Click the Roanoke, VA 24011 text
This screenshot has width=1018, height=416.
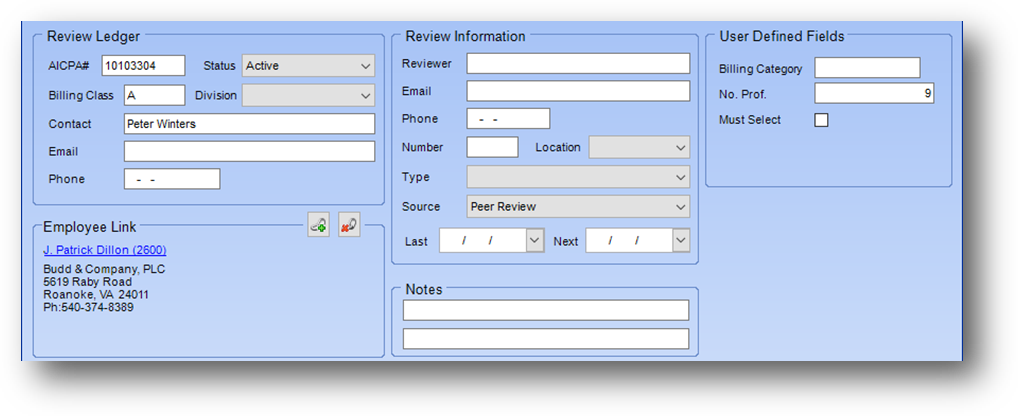coord(96,295)
